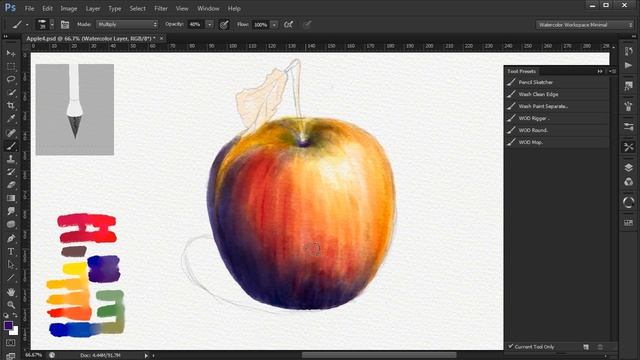Open the blend Mode dropdown showing Multiply
The image size is (640, 360).
coord(127,24)
